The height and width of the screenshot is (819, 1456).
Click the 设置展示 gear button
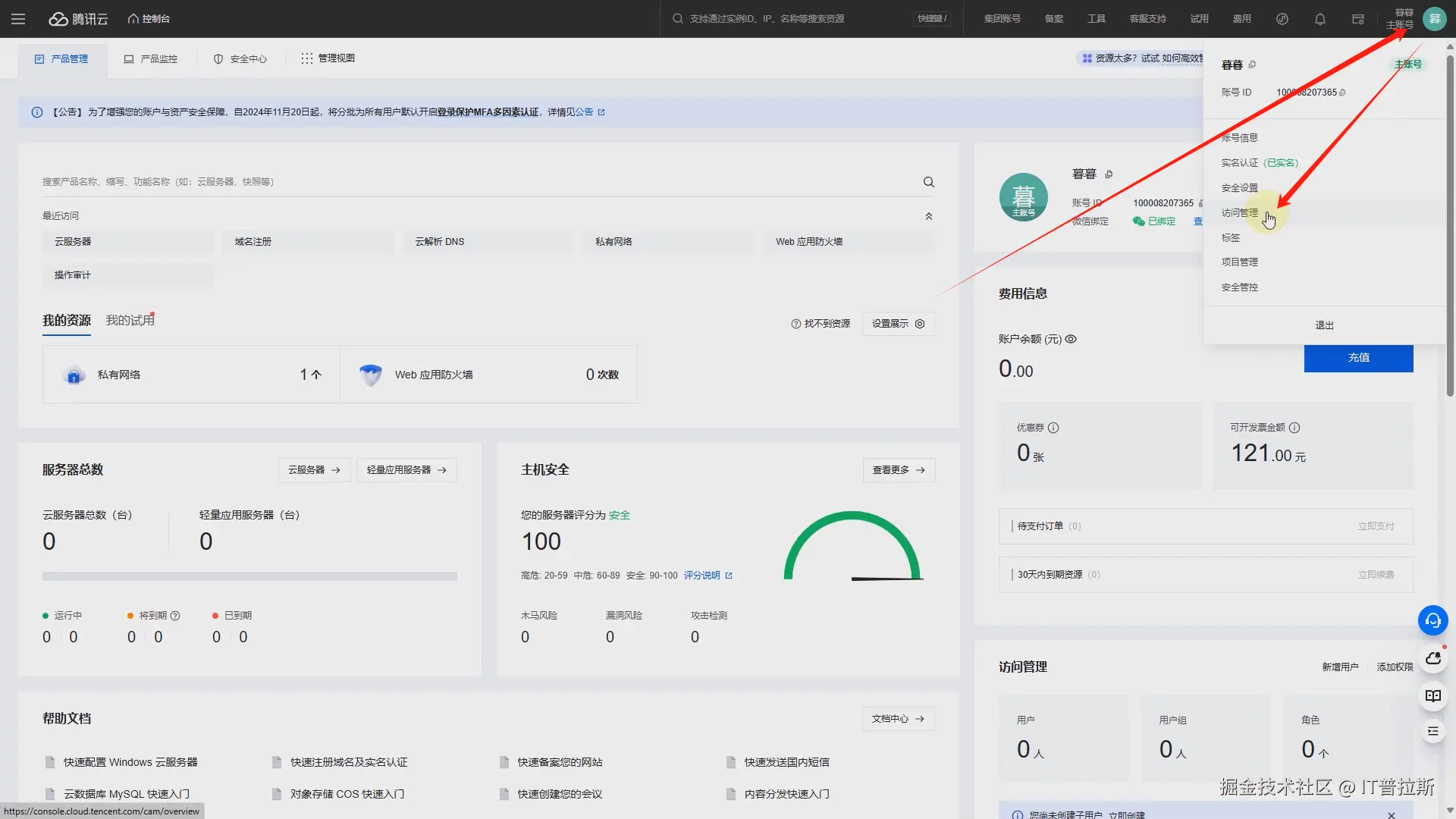898,324
